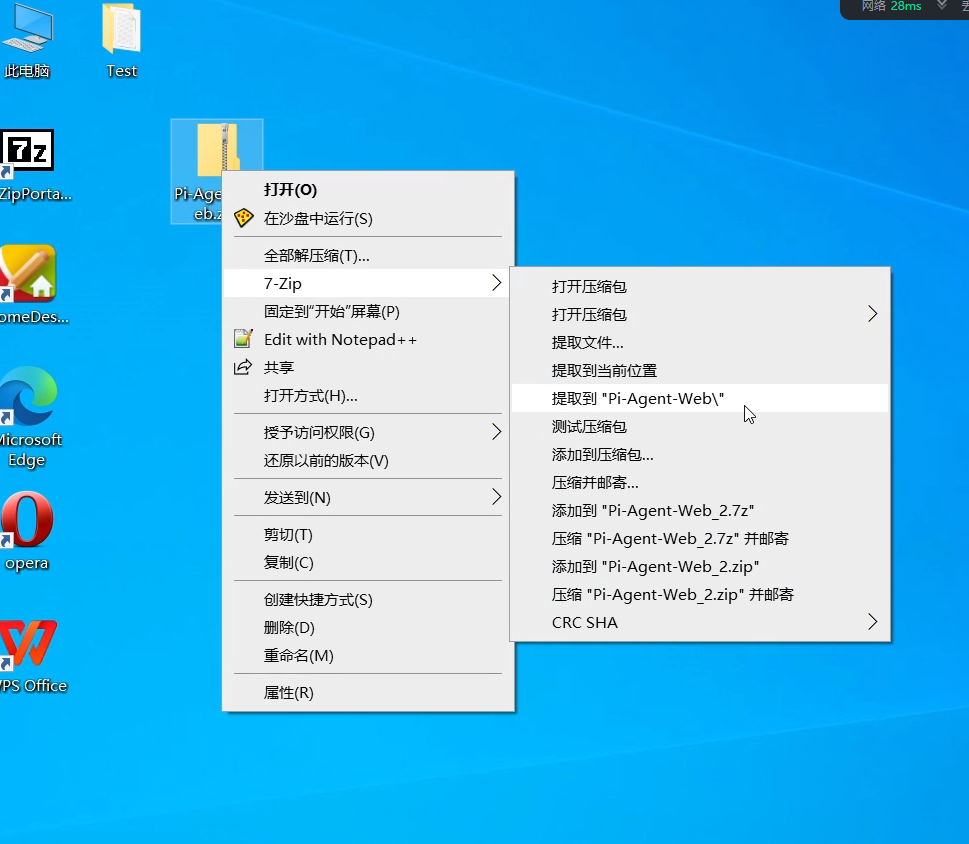The height and width of the screenshot is (844, 969).
Task: Choose 全部解压缩(T)... menu entry
Action: 368,255
